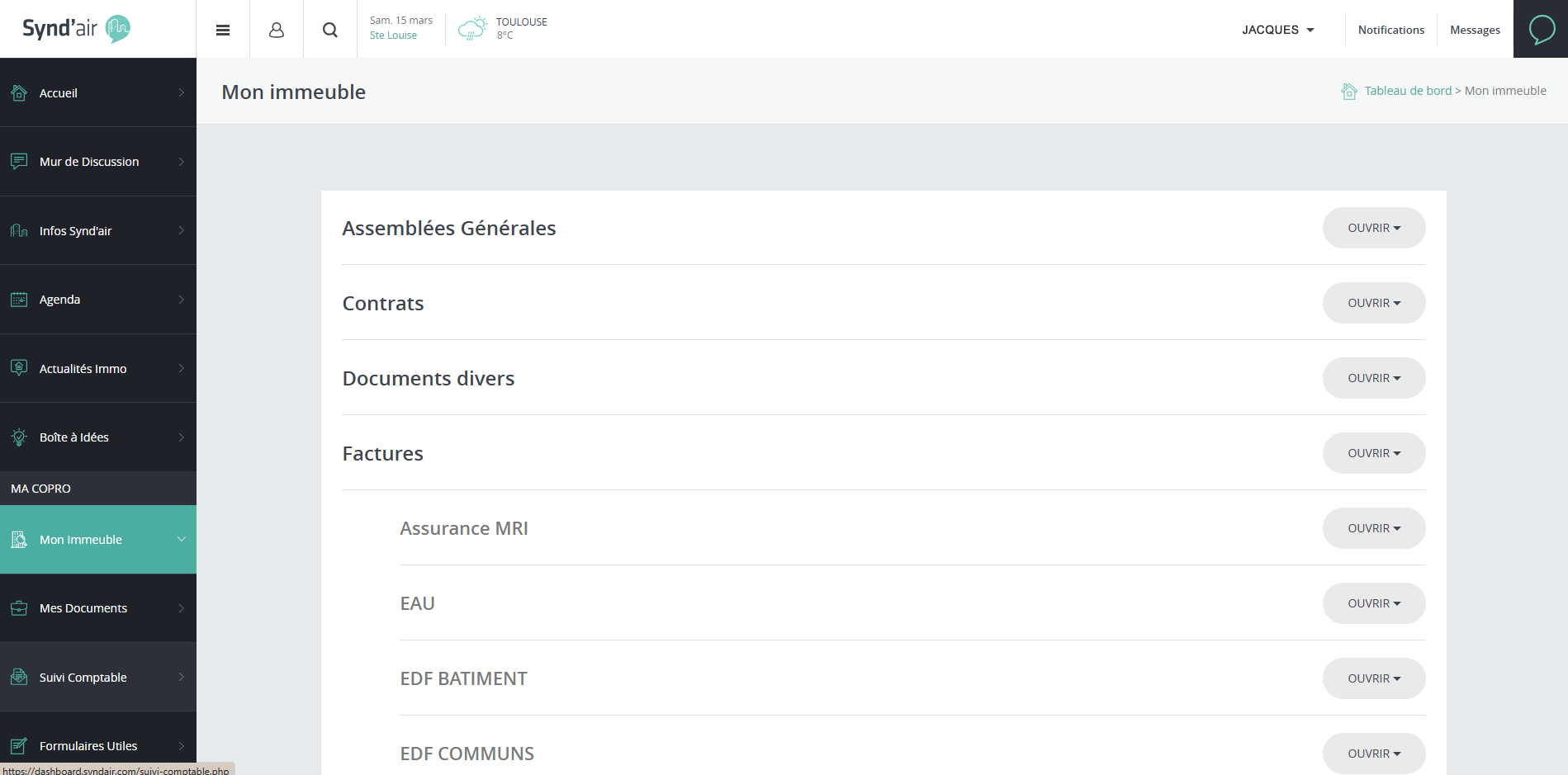Click the Contrats heading
Screen dimensions: 1568x775
coord(383,303)
